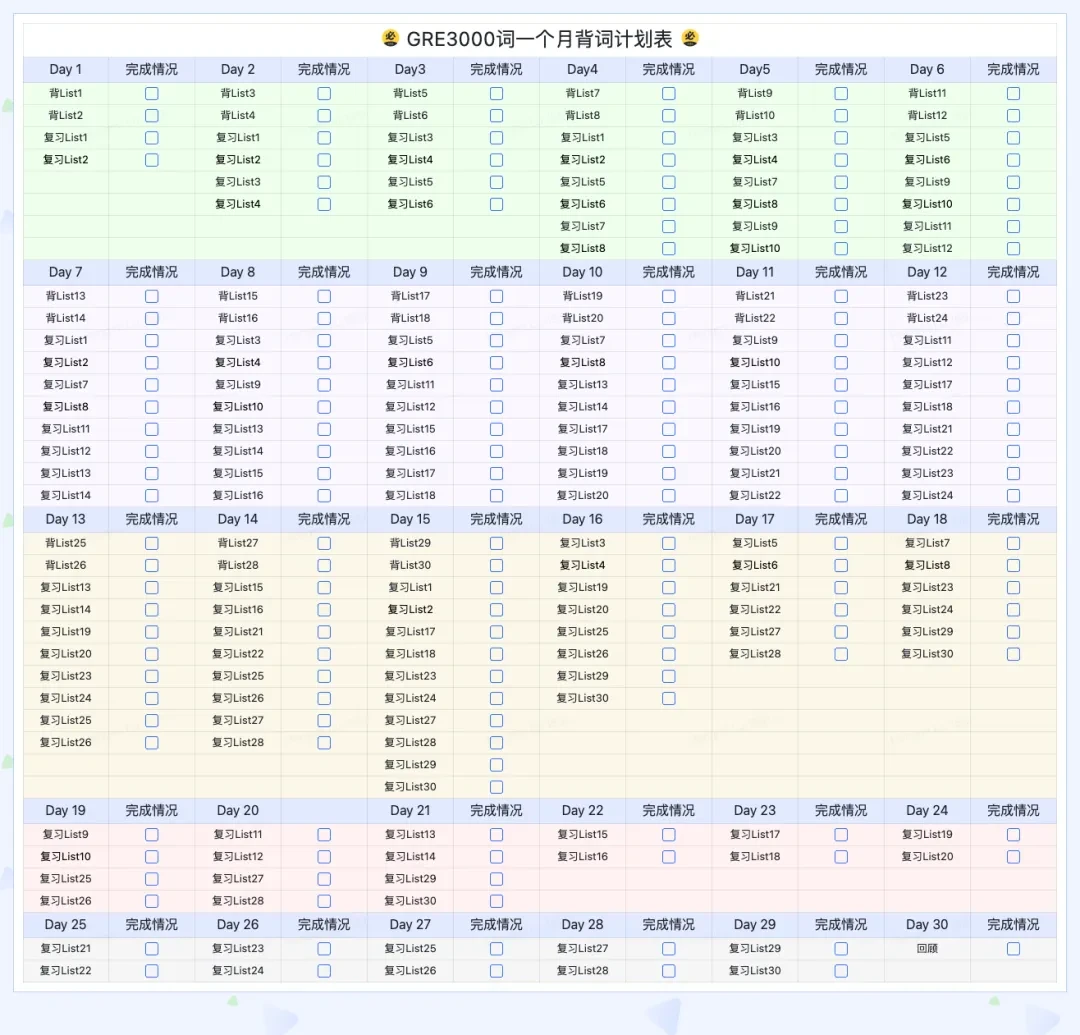Tick the 复习List26 checkbox in Day 13
The image size is (1080, 1035).
tap(152, 743)
